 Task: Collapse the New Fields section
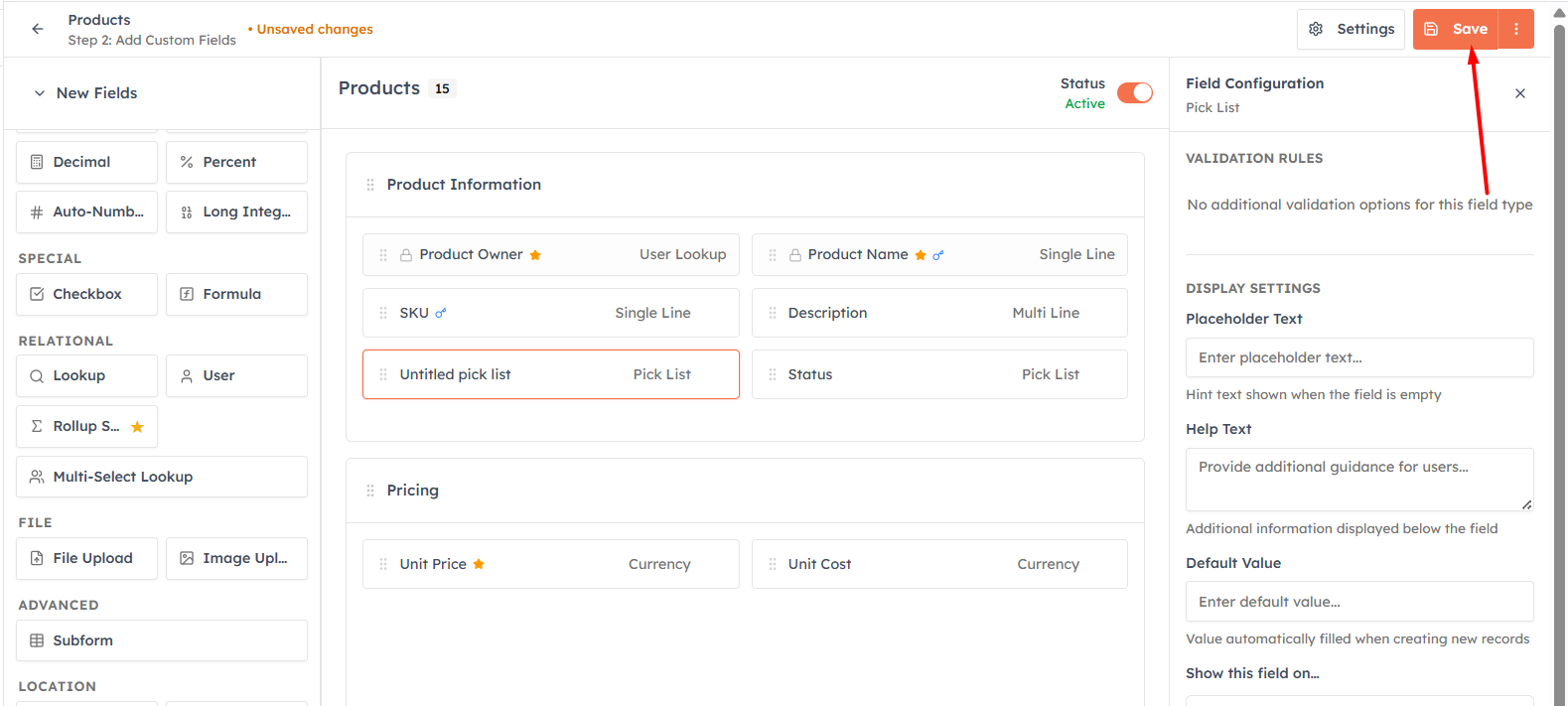coord(40,93)
